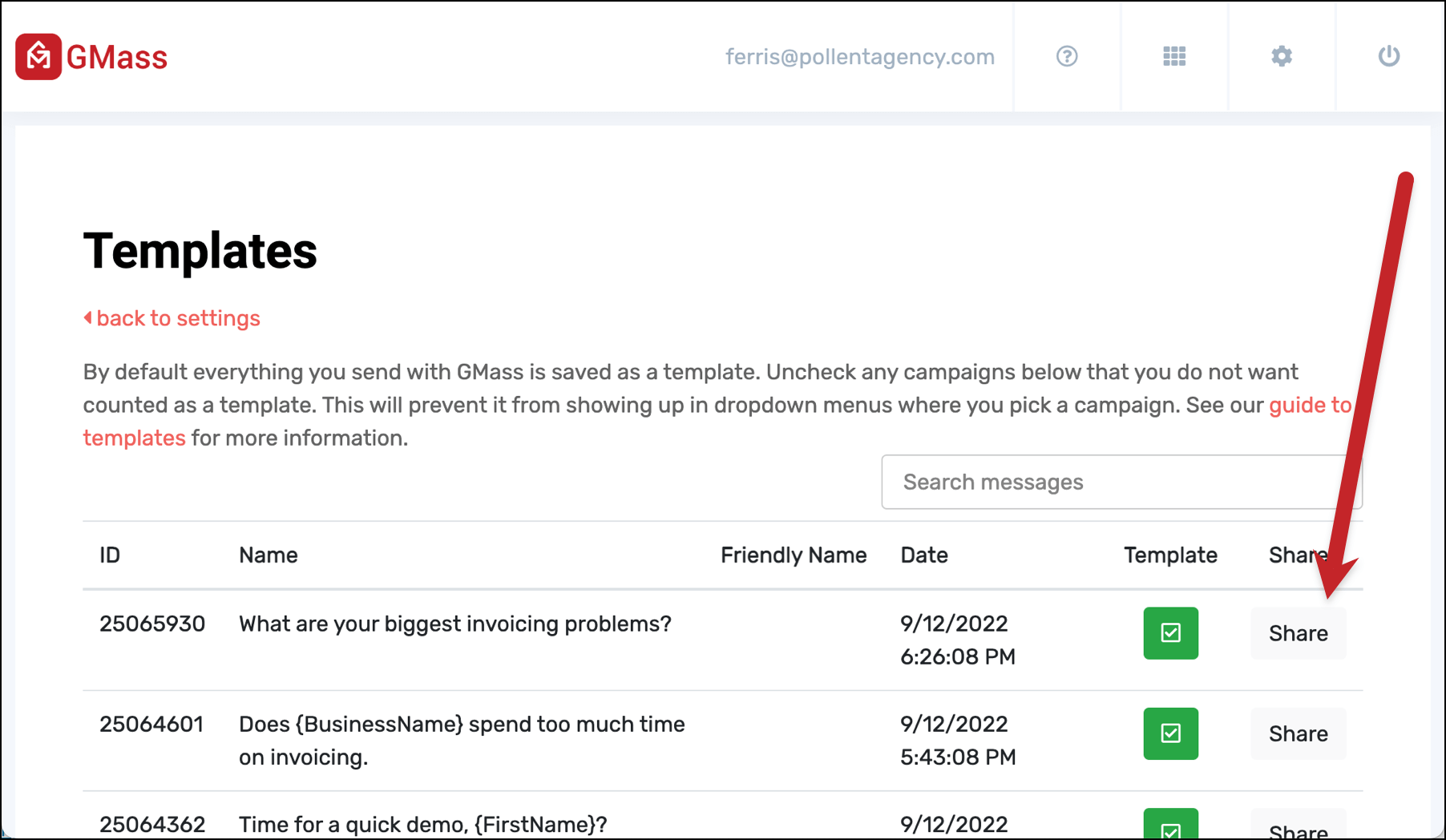Click the Search messages field
The image size is (1446, 840).
tap(1121, 482)
